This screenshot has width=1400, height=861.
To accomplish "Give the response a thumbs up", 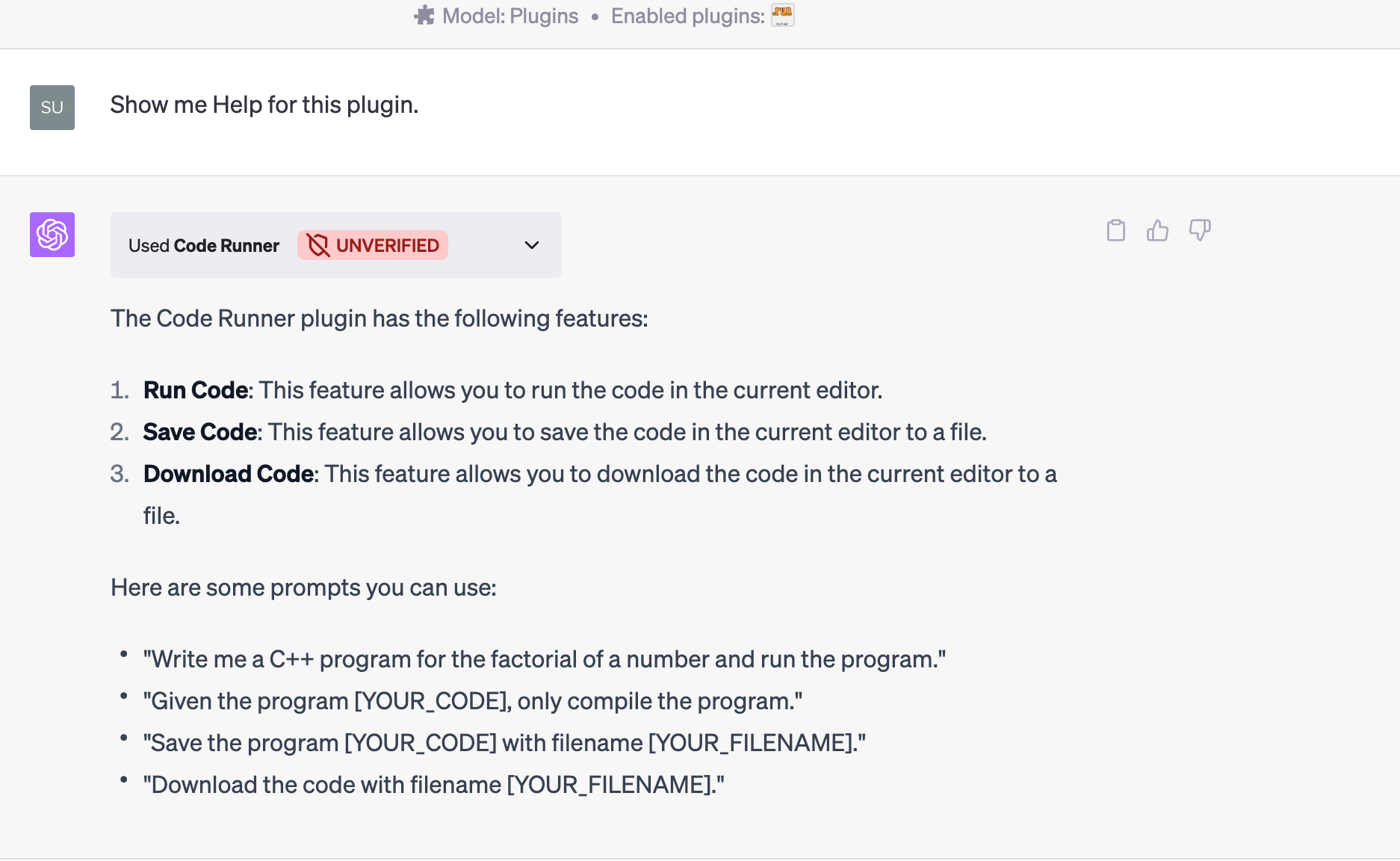I will click(1157, 230).
